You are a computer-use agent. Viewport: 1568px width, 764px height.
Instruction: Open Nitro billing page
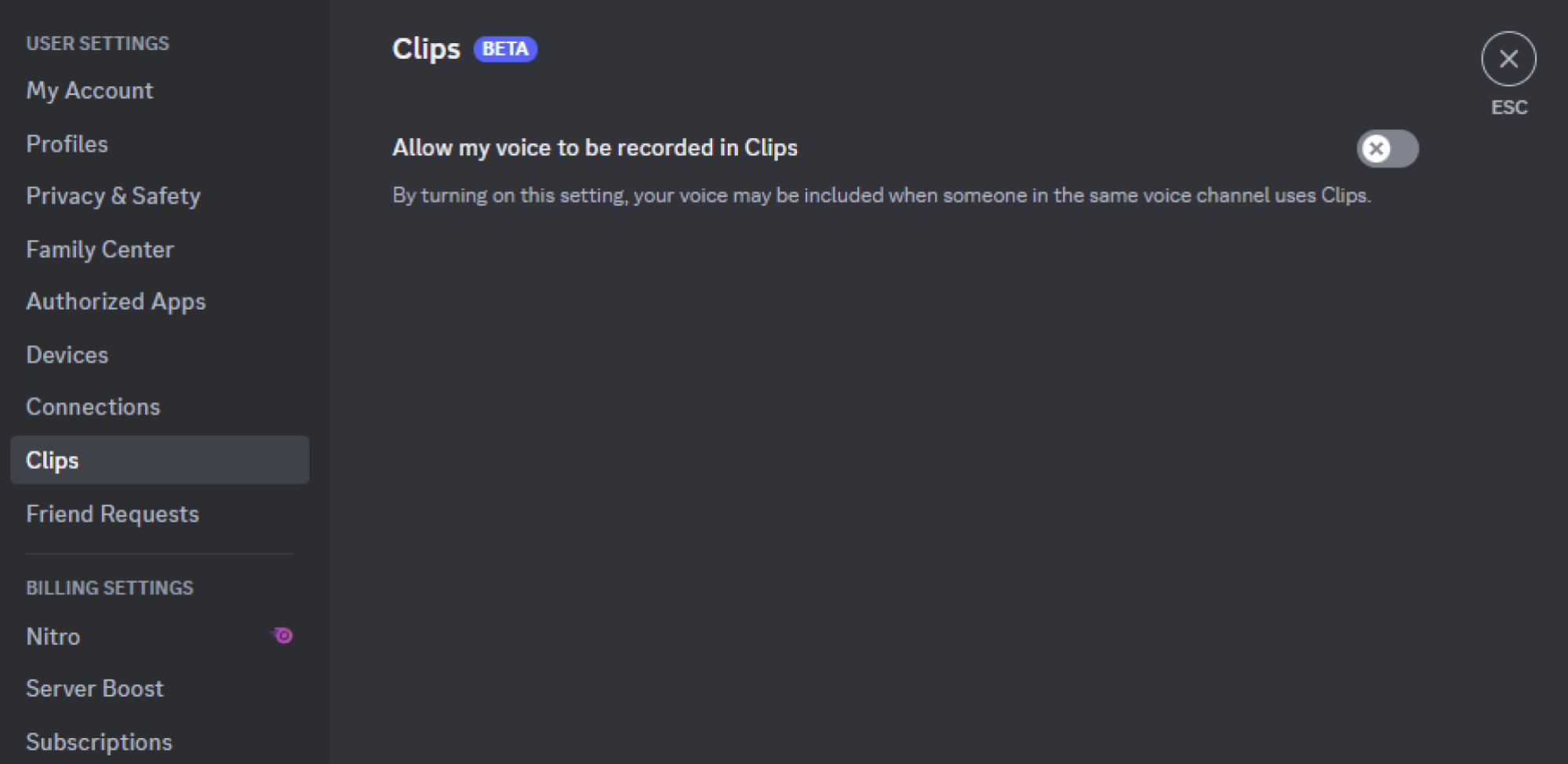coord(160,636)
